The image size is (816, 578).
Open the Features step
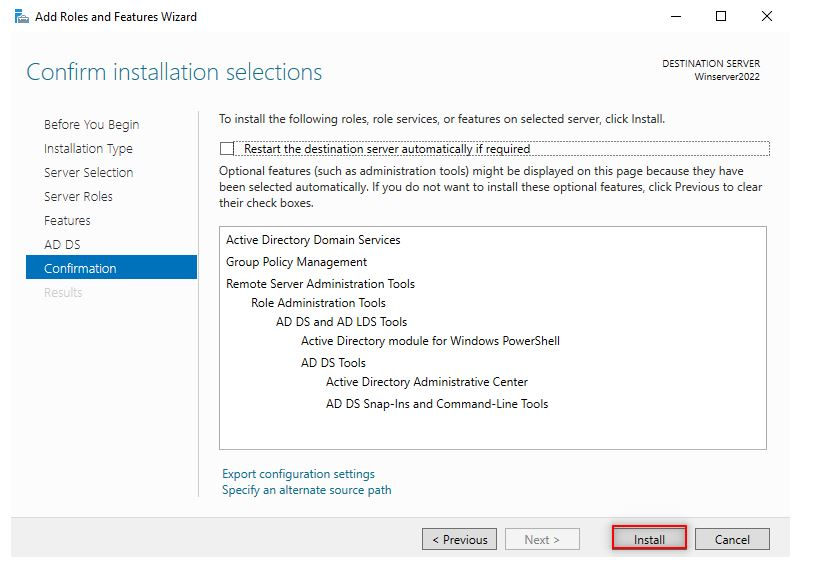(67, 221)
